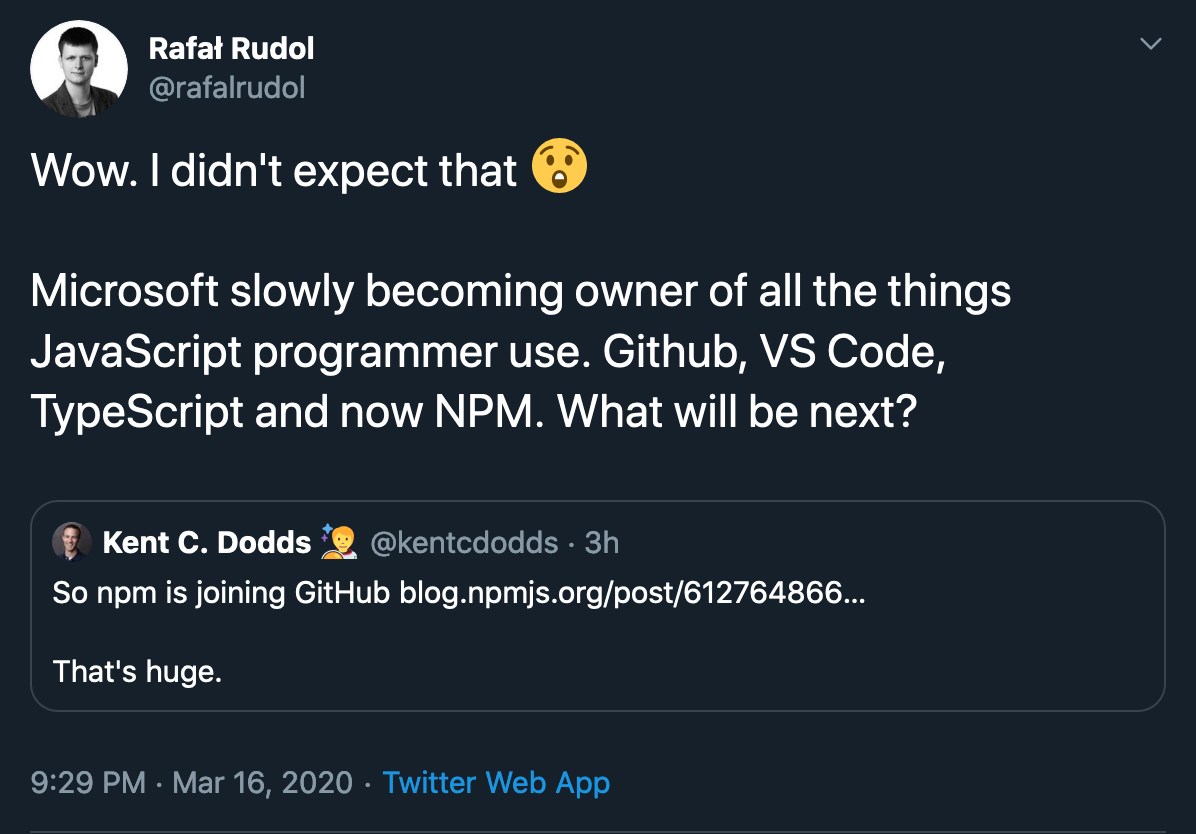Click the @kentcdodds handle

coord(464,543)
